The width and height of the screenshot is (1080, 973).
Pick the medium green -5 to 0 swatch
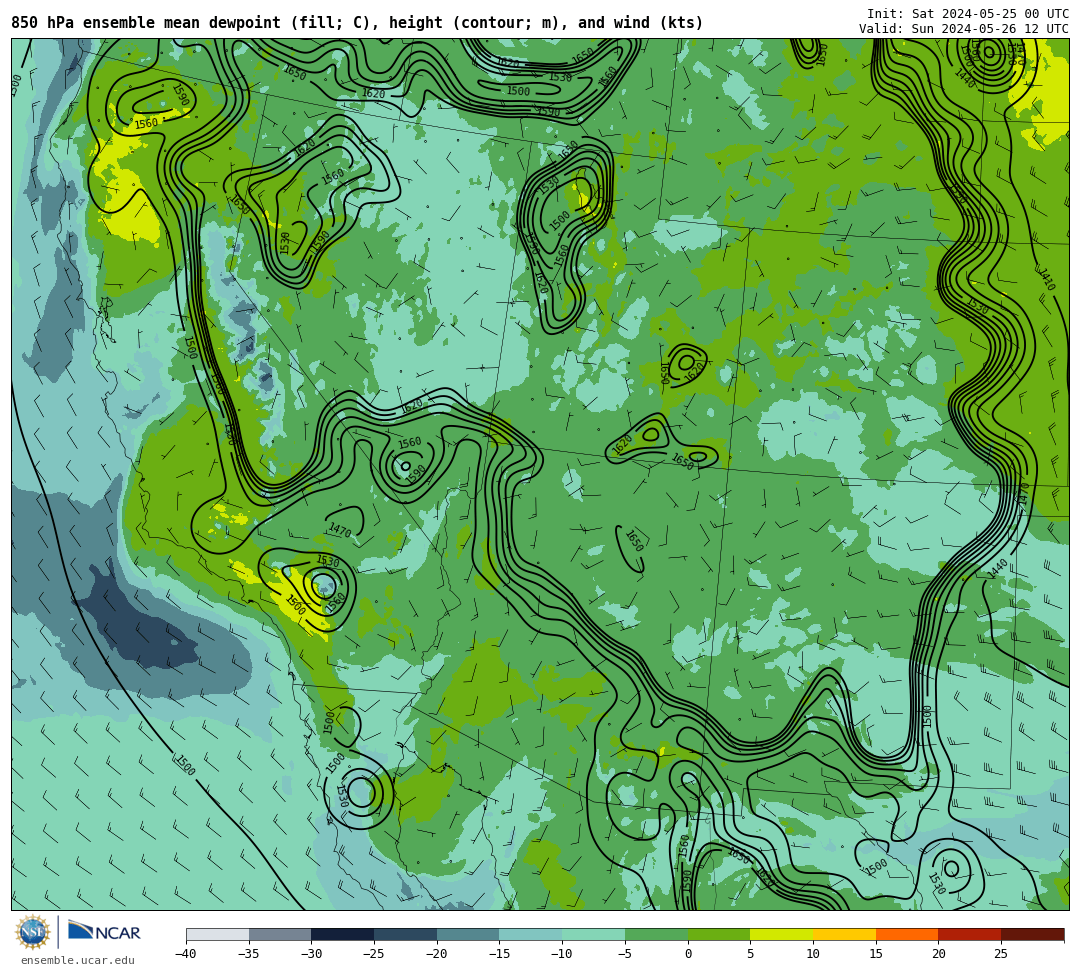(x=656, y=934)
